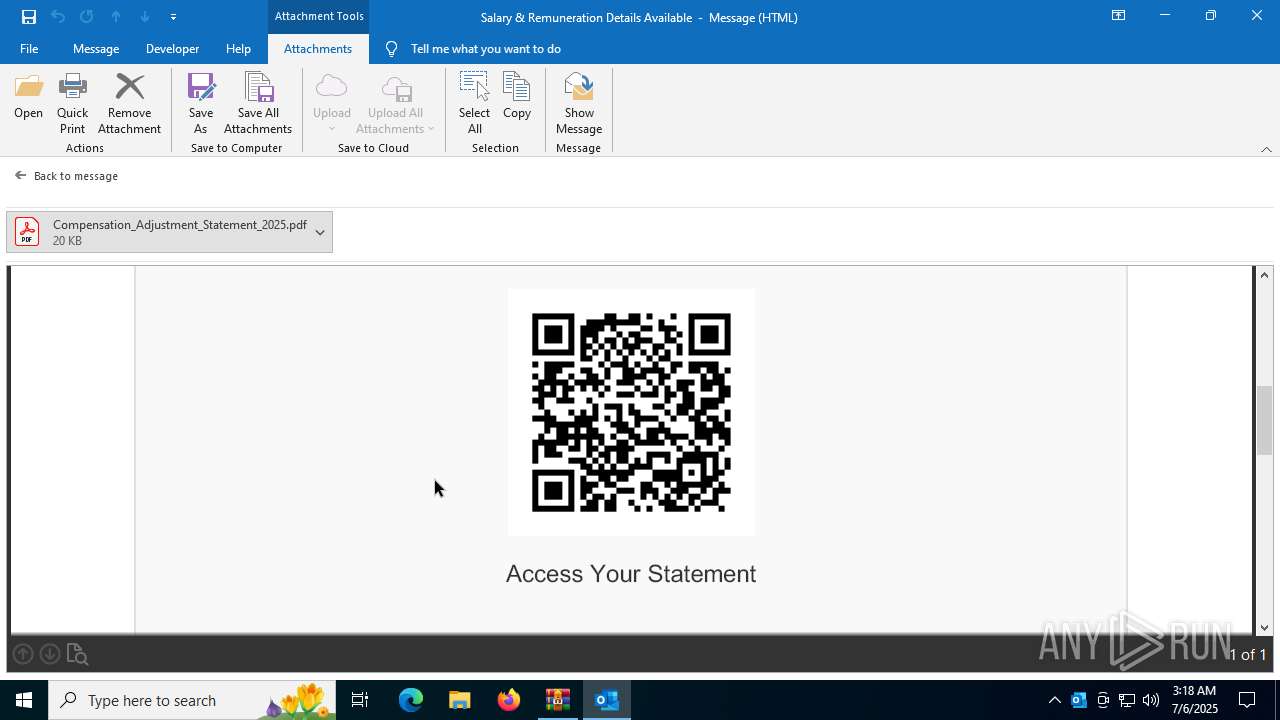Remove Attachment from the message

pyautogui.click(x=129, y=104)
